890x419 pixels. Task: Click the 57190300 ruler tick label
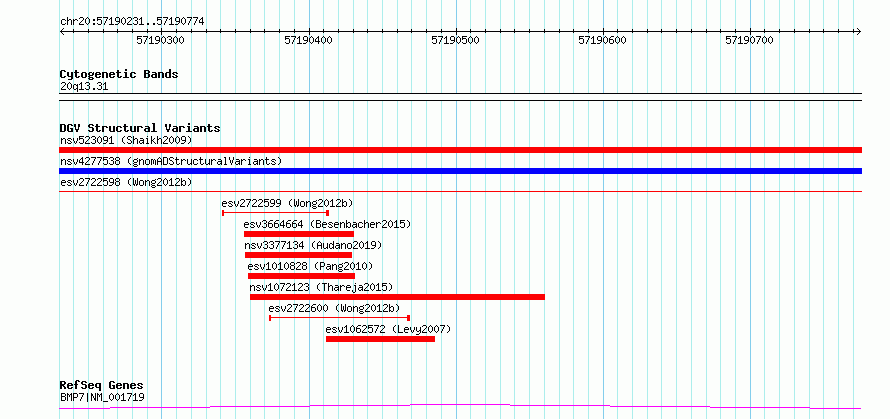pyautogui.click(x=161, y=40)
